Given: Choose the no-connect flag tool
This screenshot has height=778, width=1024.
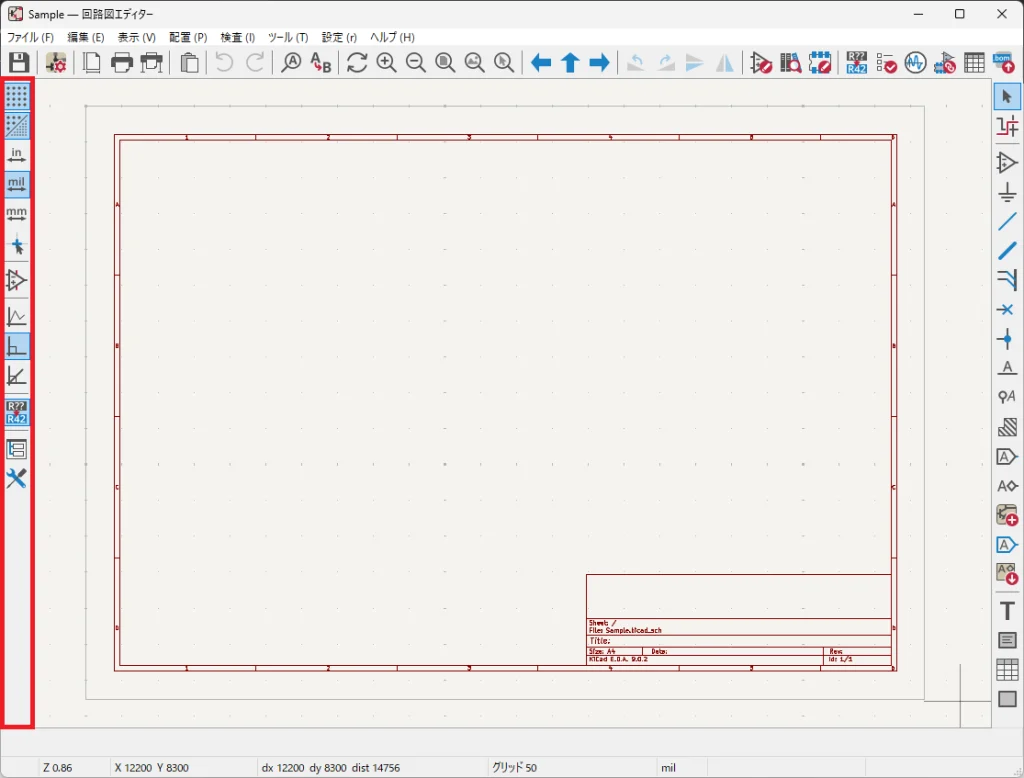Looking at the screenshot, I should (1007, 310).
